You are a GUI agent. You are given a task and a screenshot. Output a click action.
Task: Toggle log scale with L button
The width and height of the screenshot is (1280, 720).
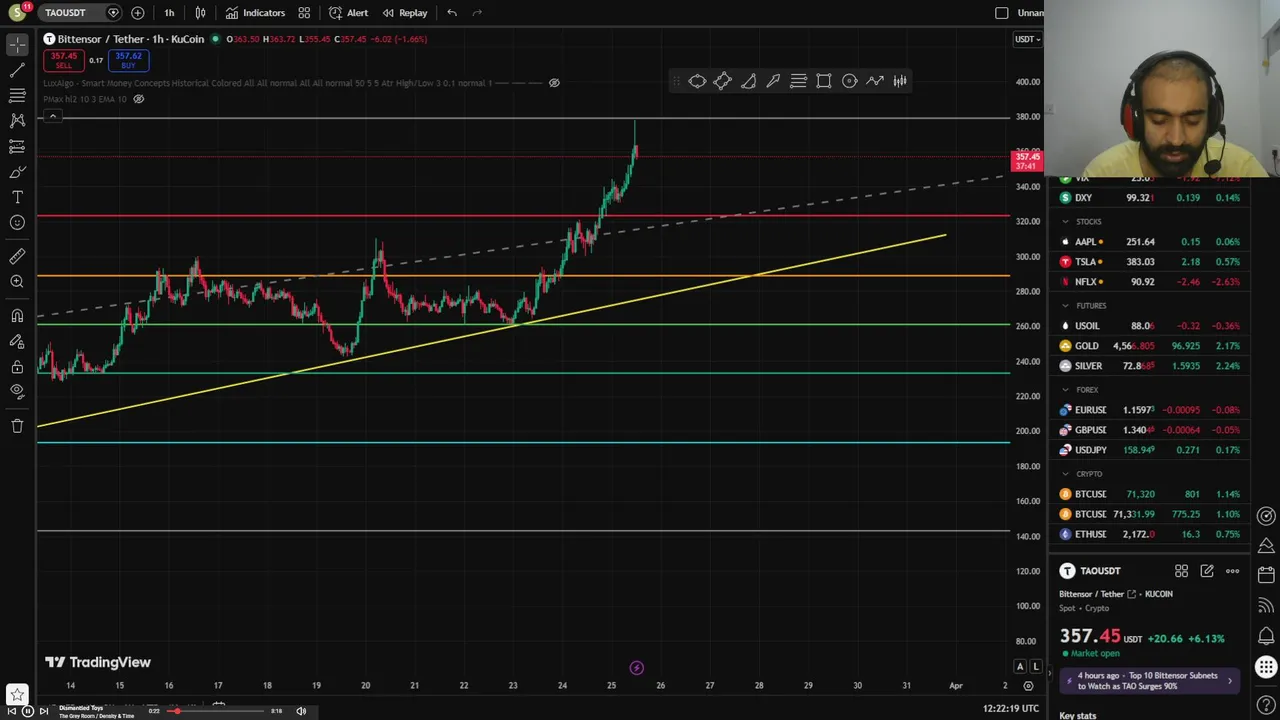tap(1035, 666)
